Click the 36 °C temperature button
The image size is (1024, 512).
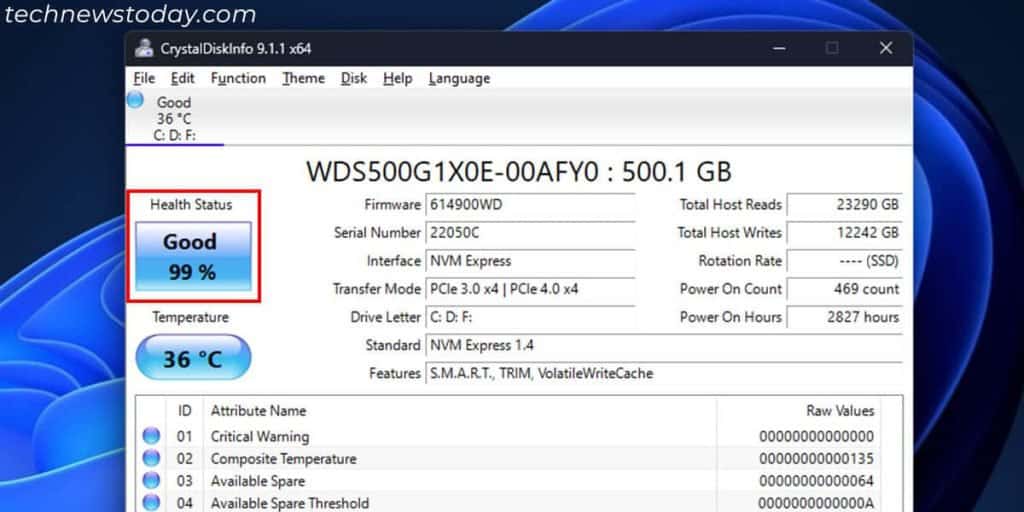point(193,357)
